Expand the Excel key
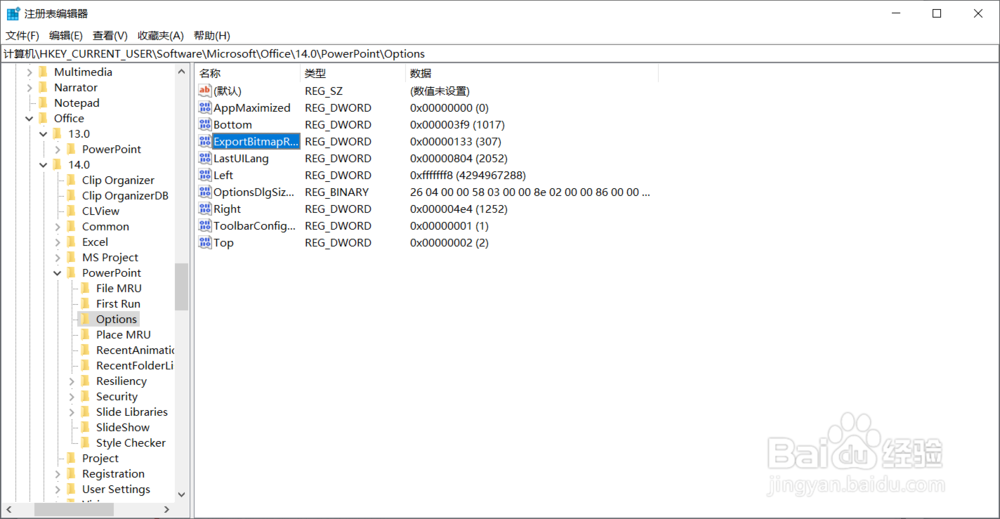 [57, 242]
